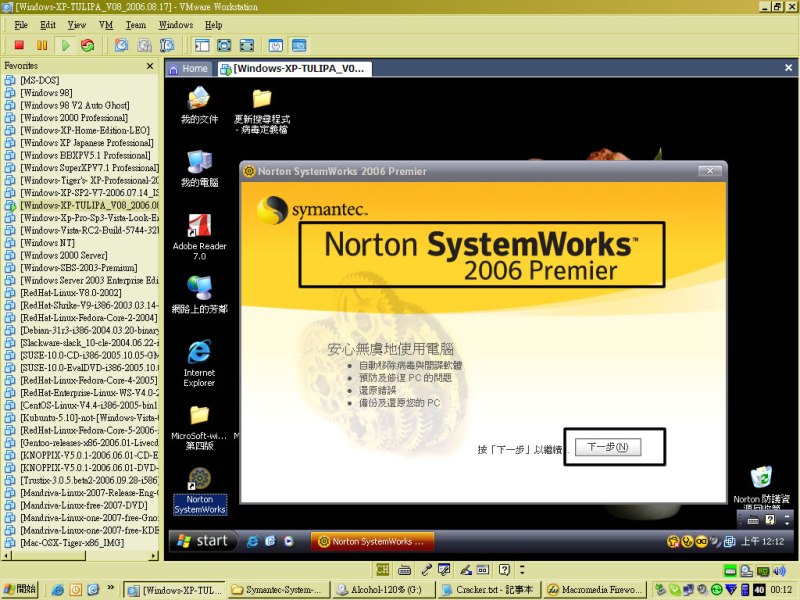The height and width of the screenshot is (600, 800).
Task: Open the Team menu
Action: pyautogui.click(x=136, y=25)
